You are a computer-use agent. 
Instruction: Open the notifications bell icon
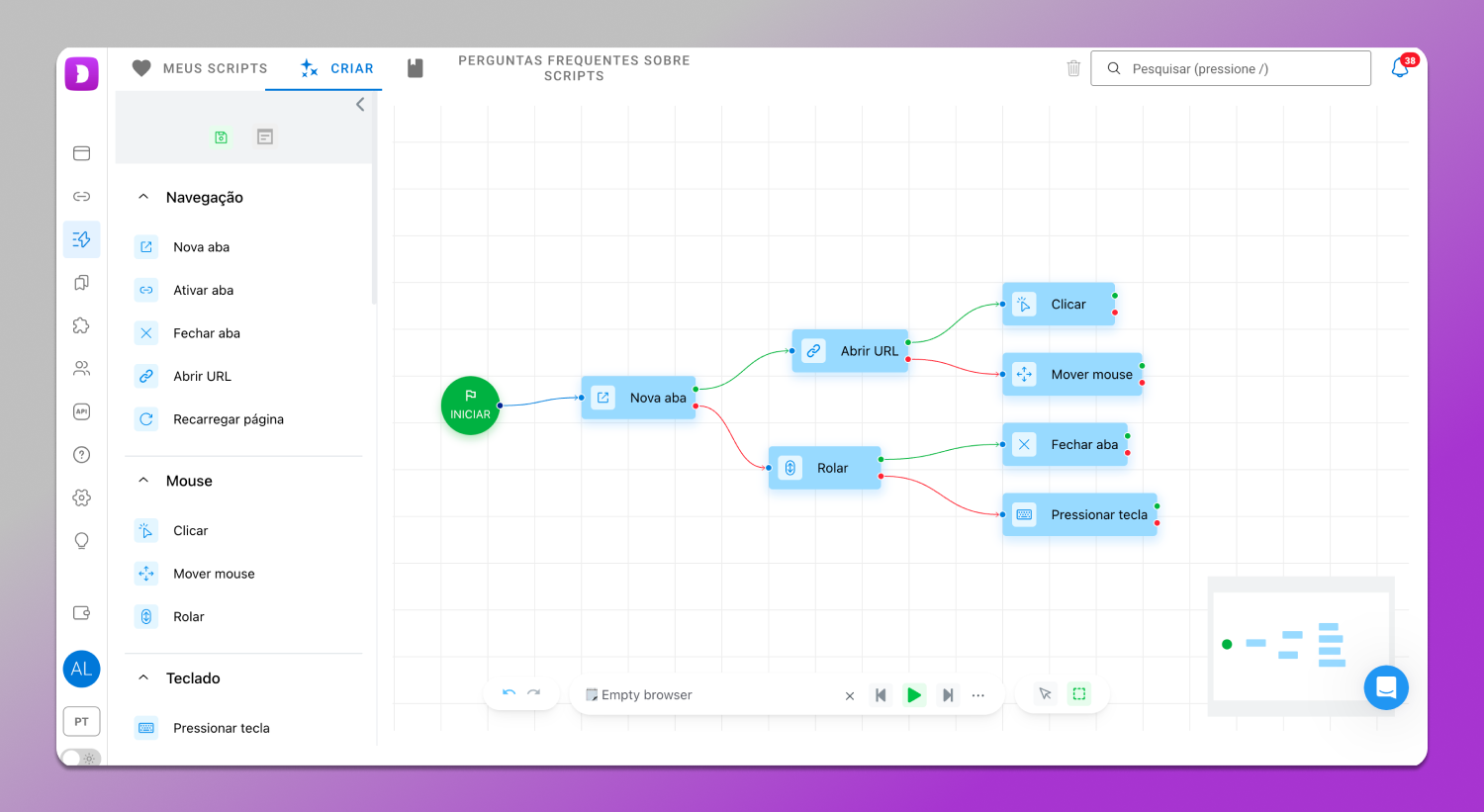(x=1400, y=68)
